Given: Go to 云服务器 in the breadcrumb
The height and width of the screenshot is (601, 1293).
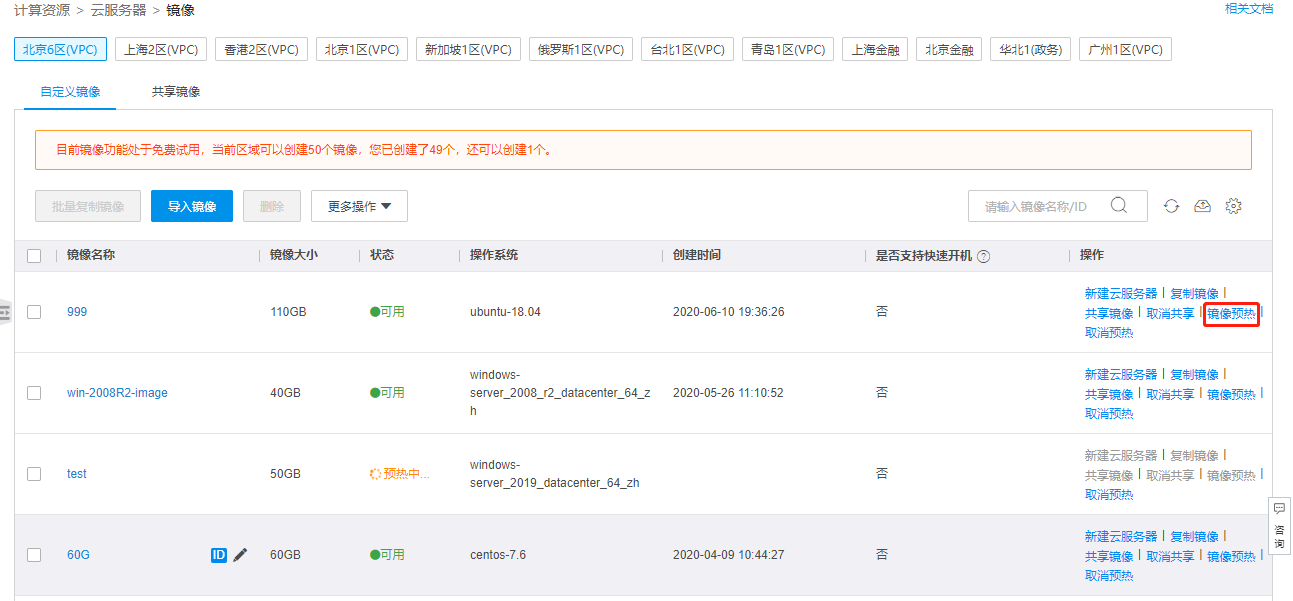Looking at the screenshot, I should pos(118,10).
